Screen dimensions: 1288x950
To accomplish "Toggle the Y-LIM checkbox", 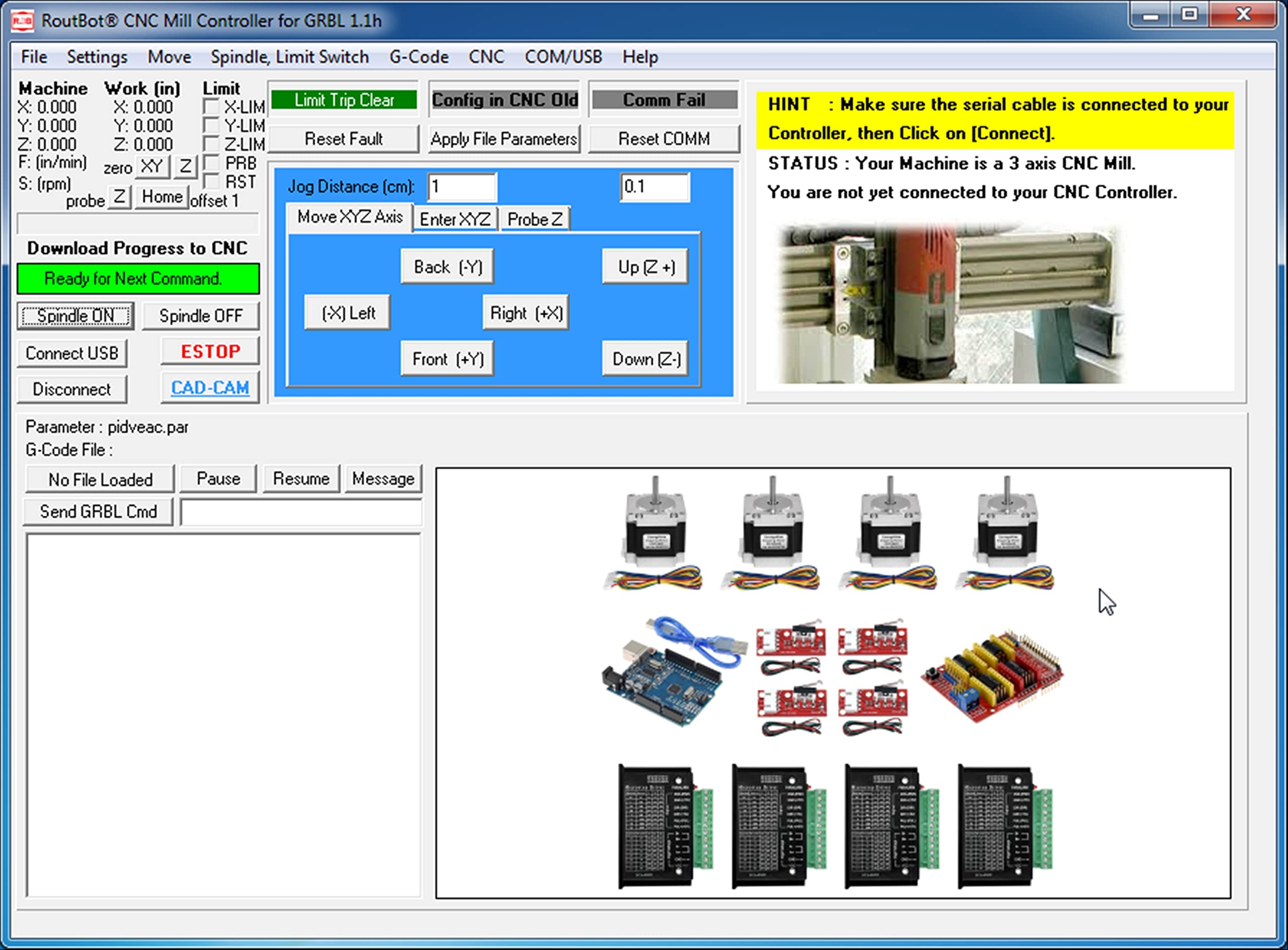I will 211,125.
